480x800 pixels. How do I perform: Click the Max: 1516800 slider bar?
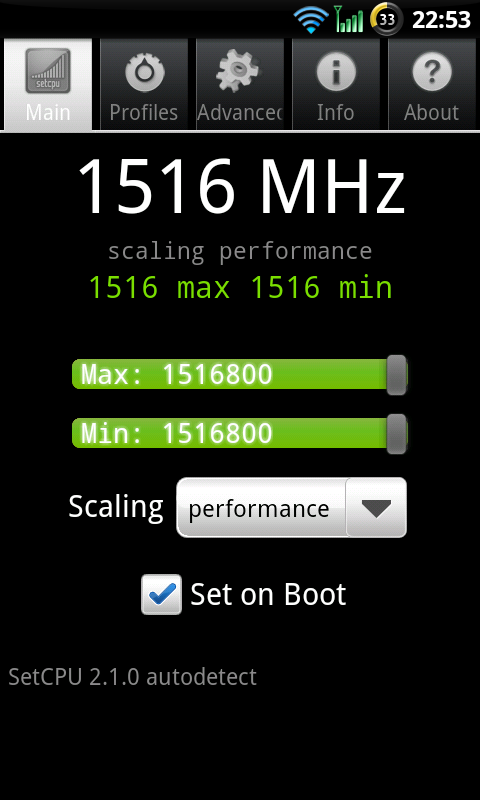coord(240,374)
